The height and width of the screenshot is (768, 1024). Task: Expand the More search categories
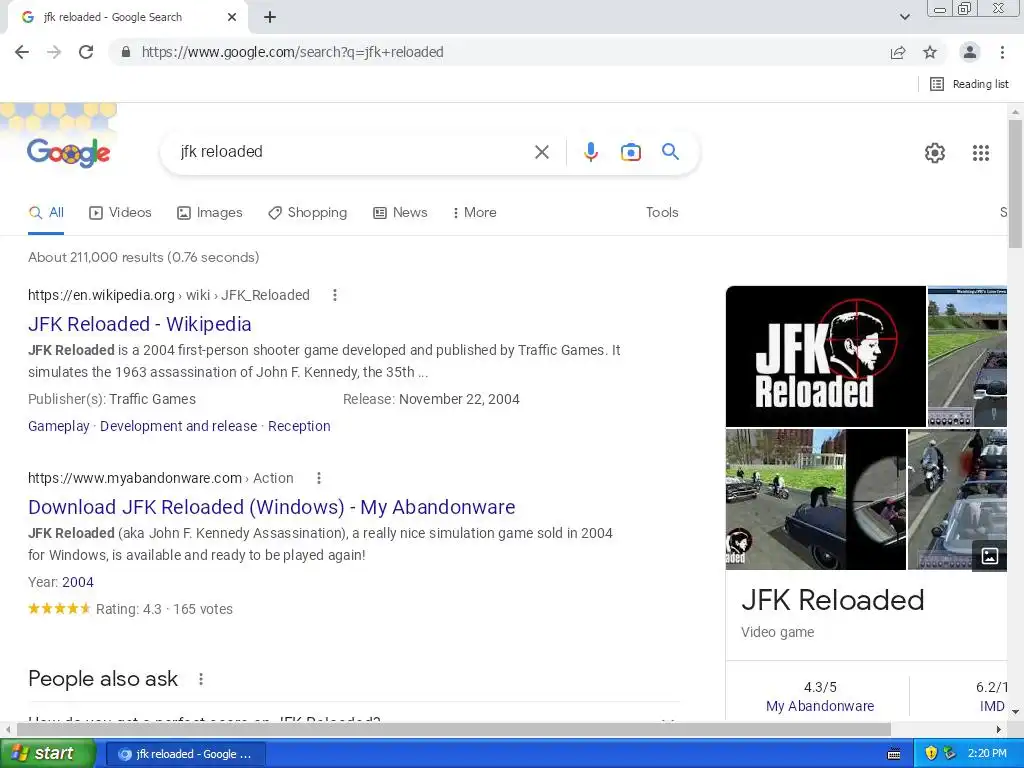[x=474, y=213]
